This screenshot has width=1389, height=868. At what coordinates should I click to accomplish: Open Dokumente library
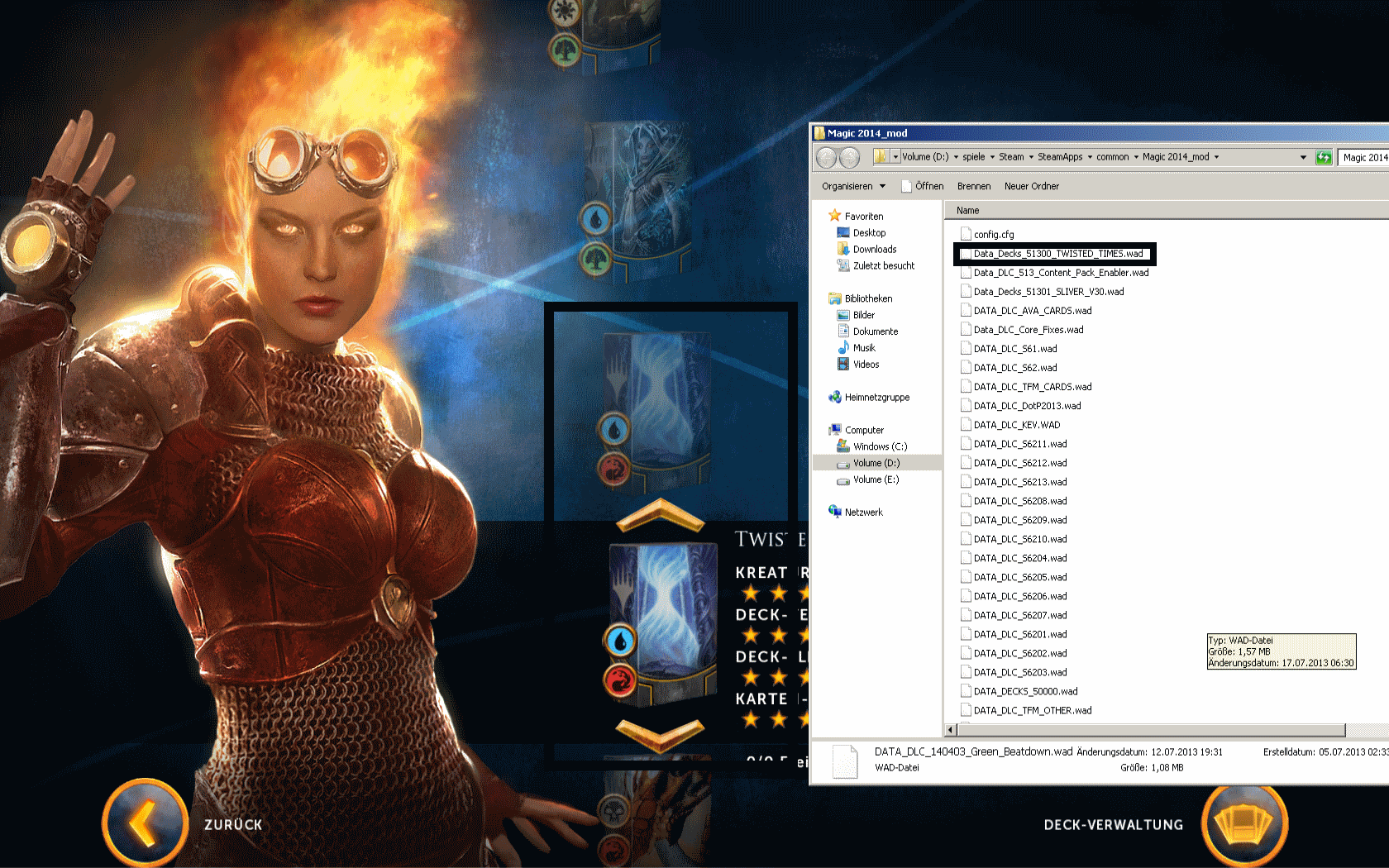(x=867, y=331)
